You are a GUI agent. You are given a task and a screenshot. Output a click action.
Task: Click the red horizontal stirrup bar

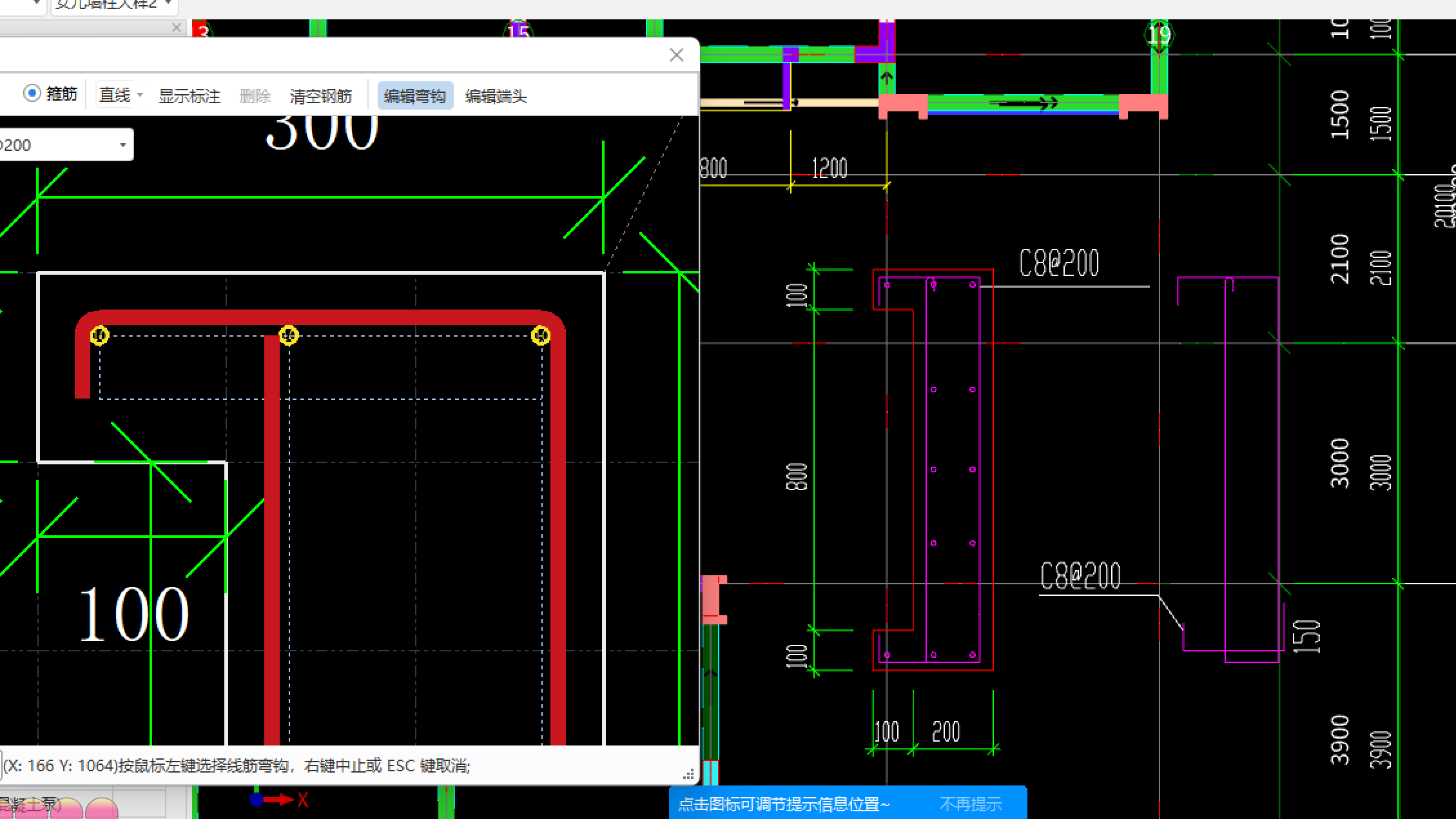point(320,317)
